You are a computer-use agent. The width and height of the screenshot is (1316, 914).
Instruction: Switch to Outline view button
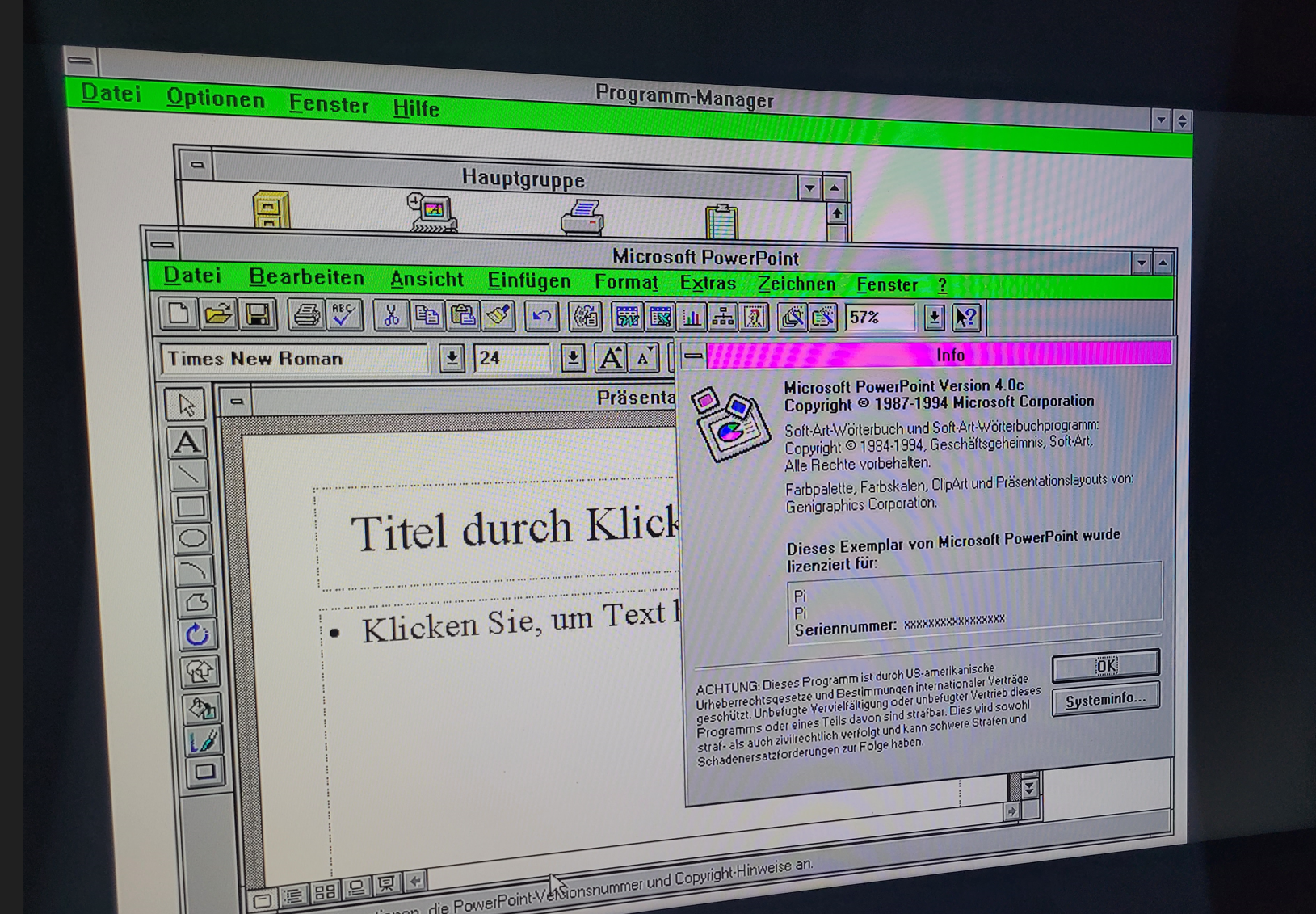293,895
